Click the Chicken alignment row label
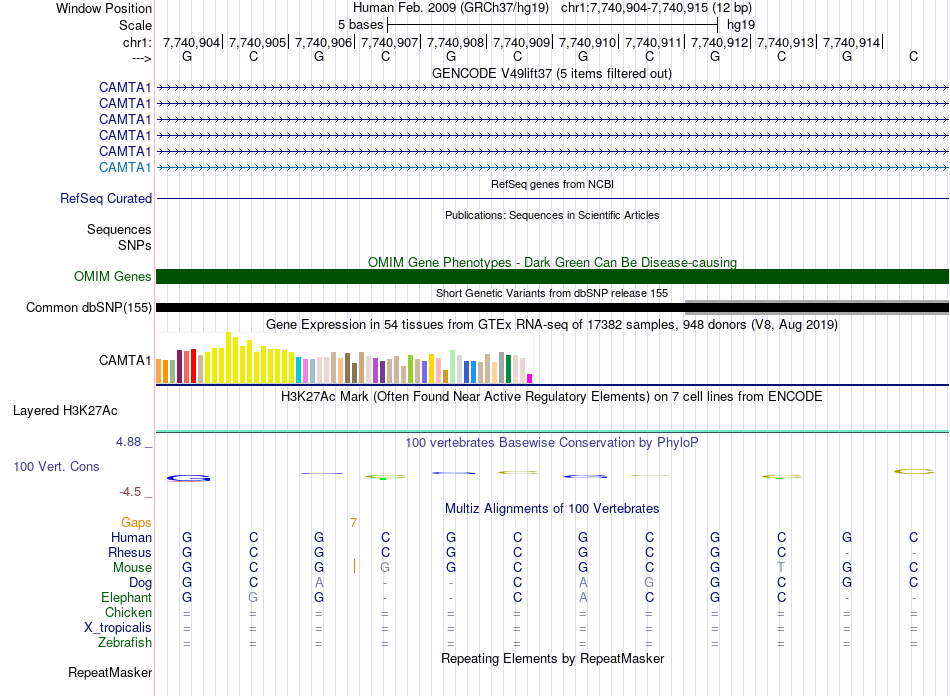 (128, 612)
